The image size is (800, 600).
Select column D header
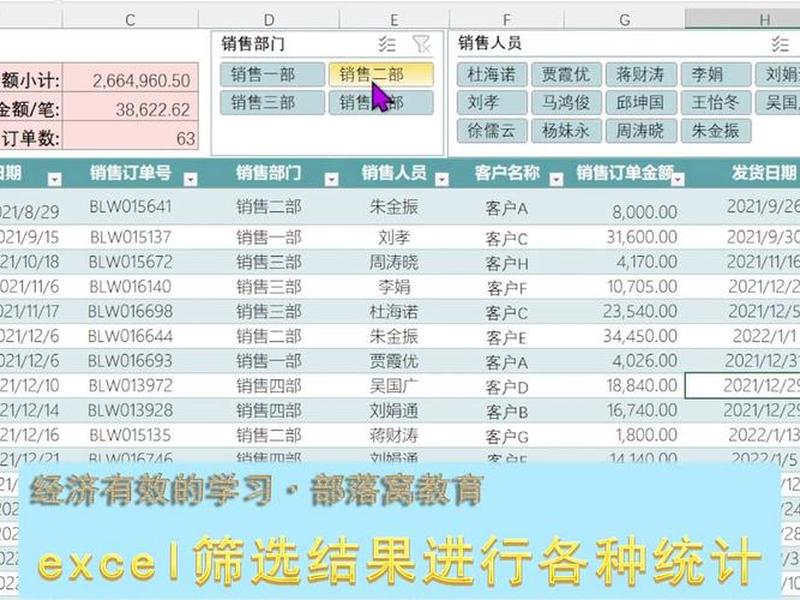(x=269, y=19)
